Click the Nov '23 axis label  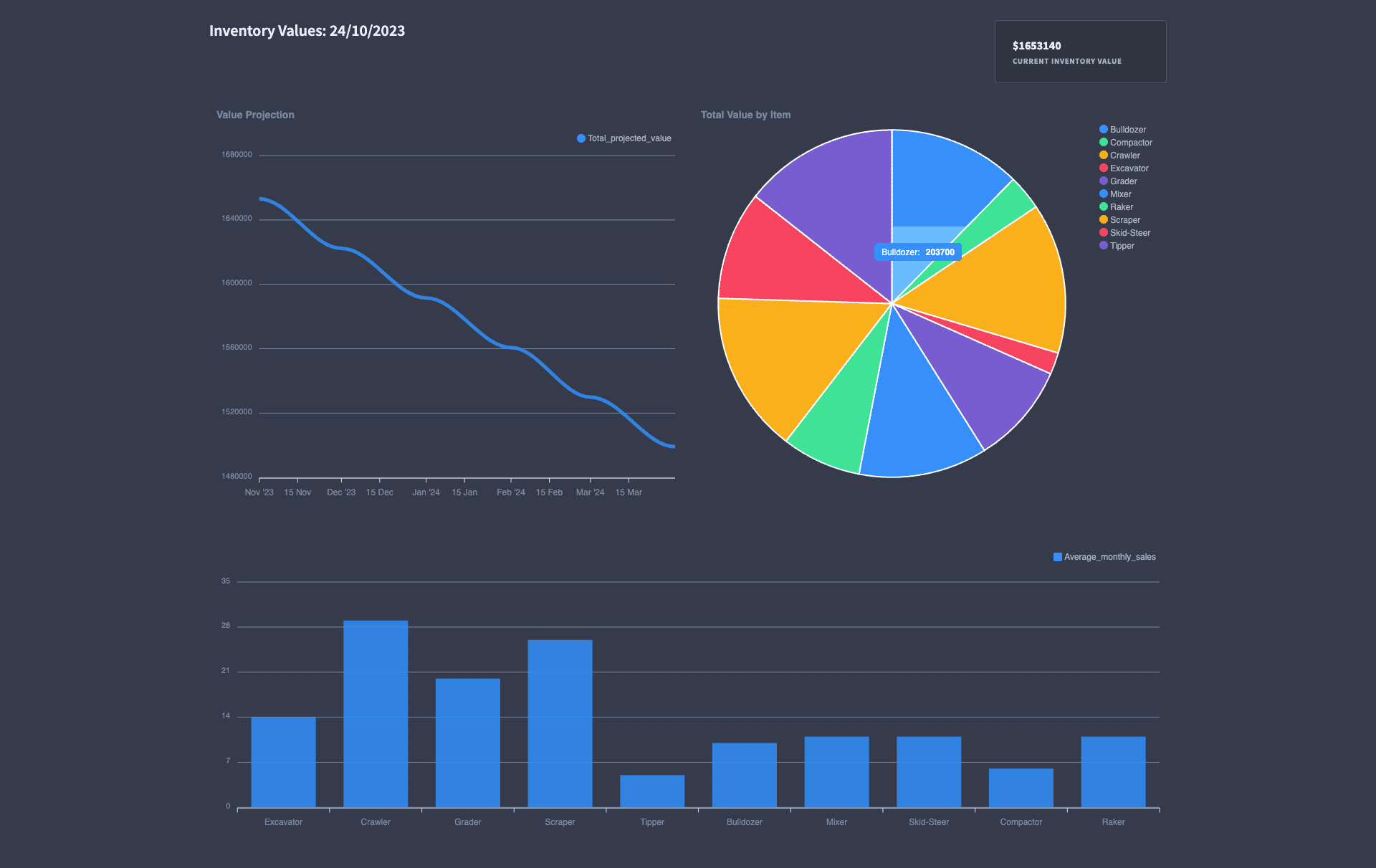[x=259, y=492]
